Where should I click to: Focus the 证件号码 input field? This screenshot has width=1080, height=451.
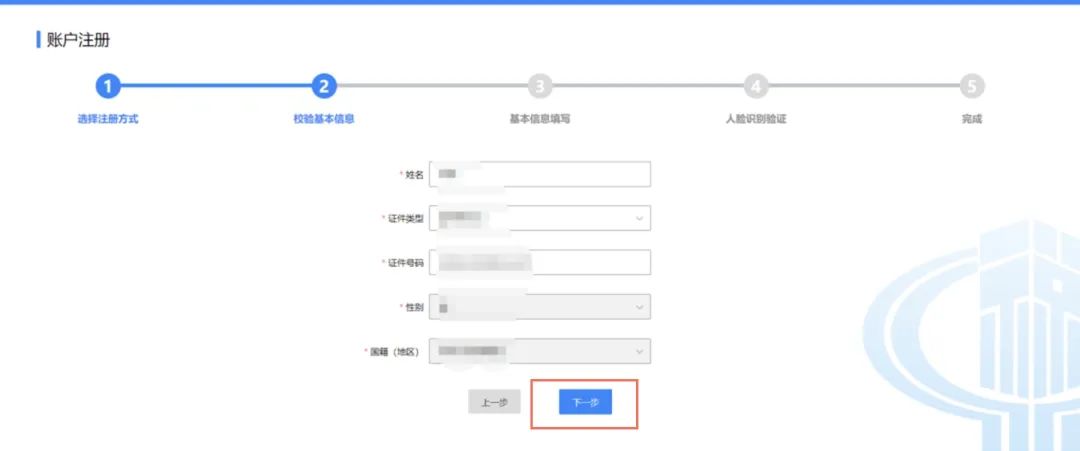pos(539,262)
